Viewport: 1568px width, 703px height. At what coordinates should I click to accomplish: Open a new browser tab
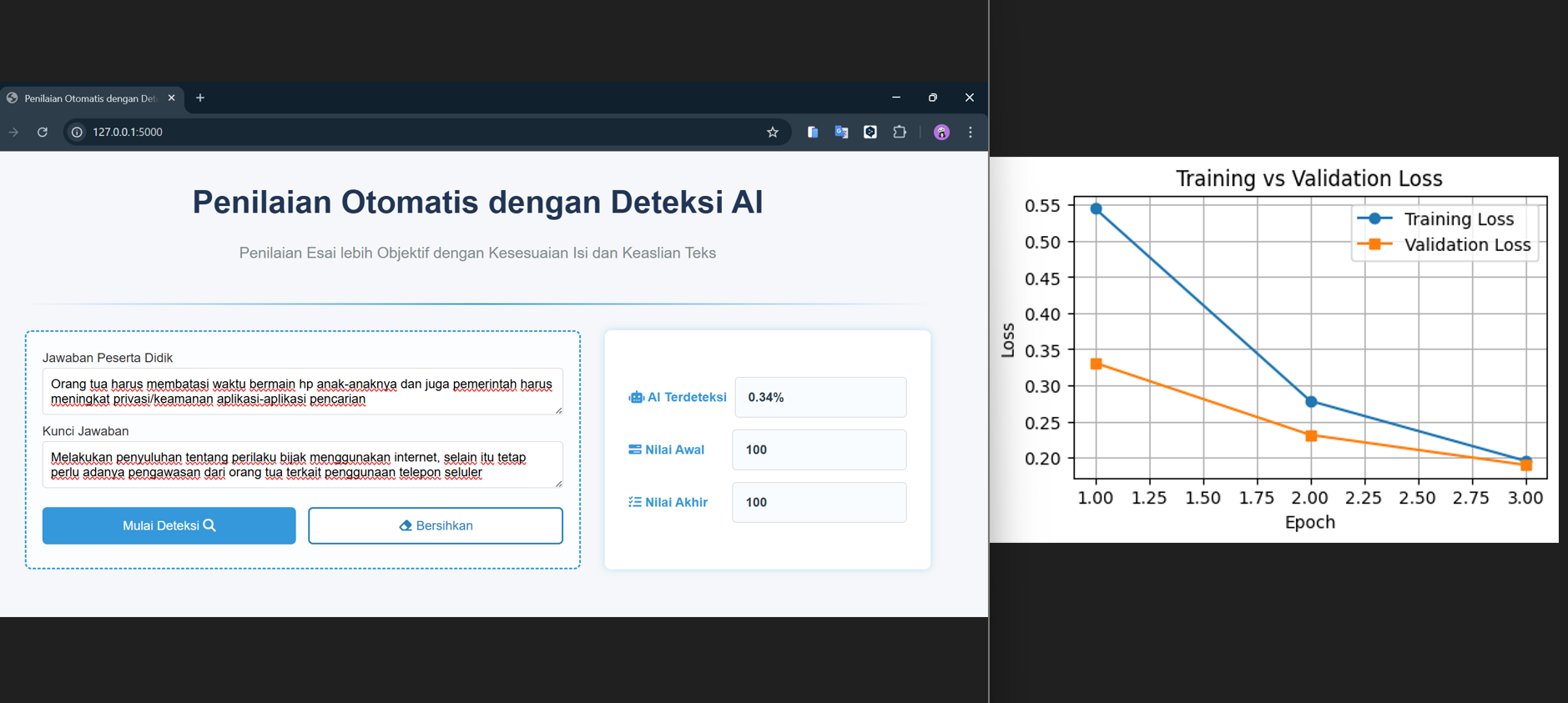pos(200,98)
